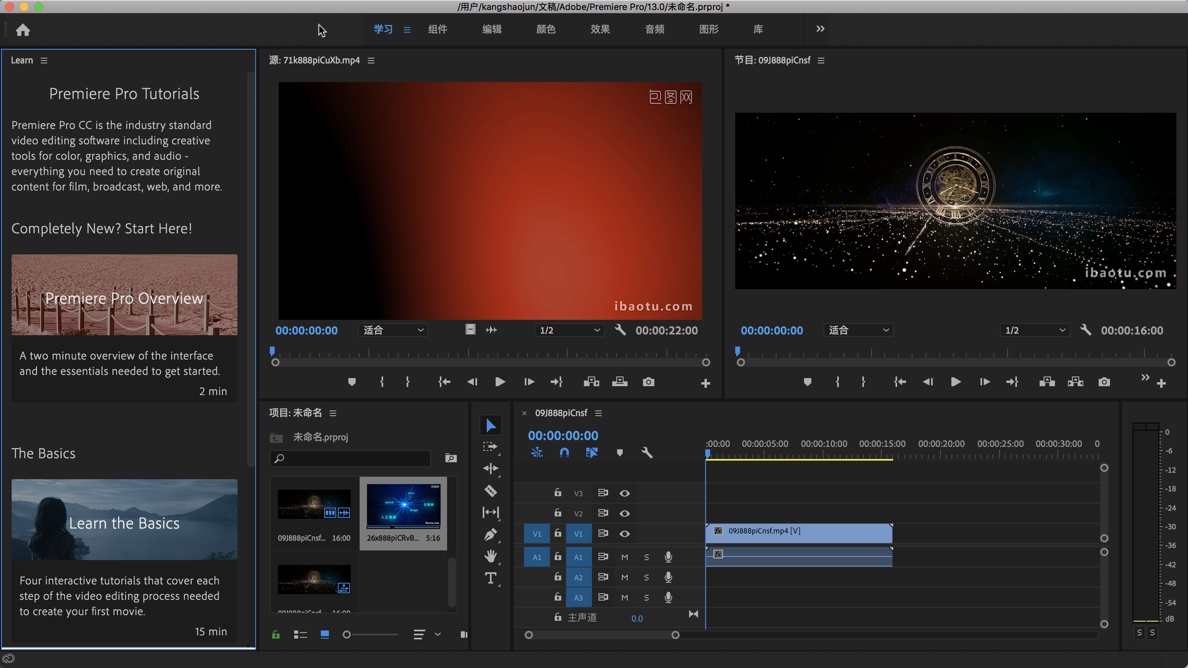Select the Razor tool
Viewport: 1188px width, 668px height.
pos(491,491)
